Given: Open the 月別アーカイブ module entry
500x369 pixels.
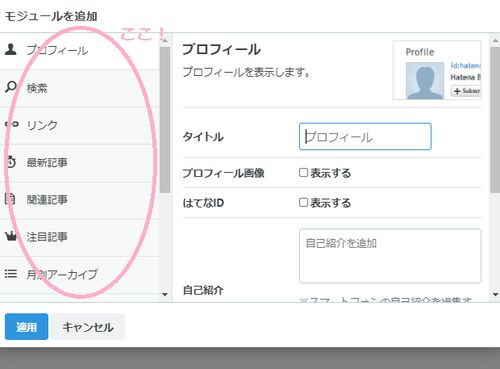Looking at the screenshot, I should coord(79,275).
